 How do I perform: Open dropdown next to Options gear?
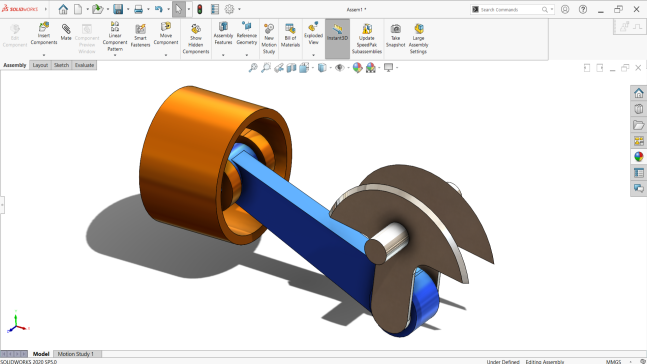239,9
